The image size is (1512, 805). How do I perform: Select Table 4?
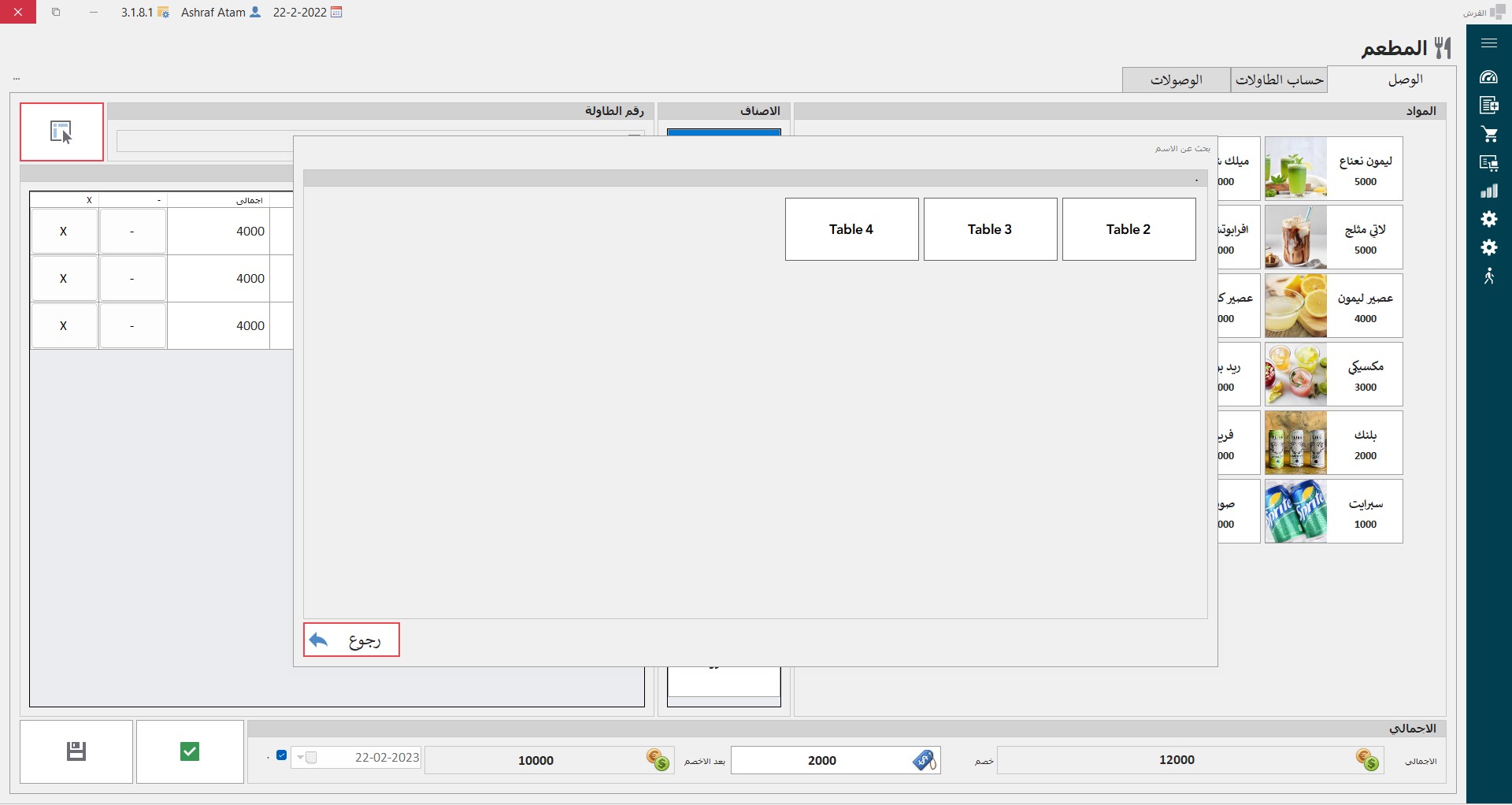point(850,229)
